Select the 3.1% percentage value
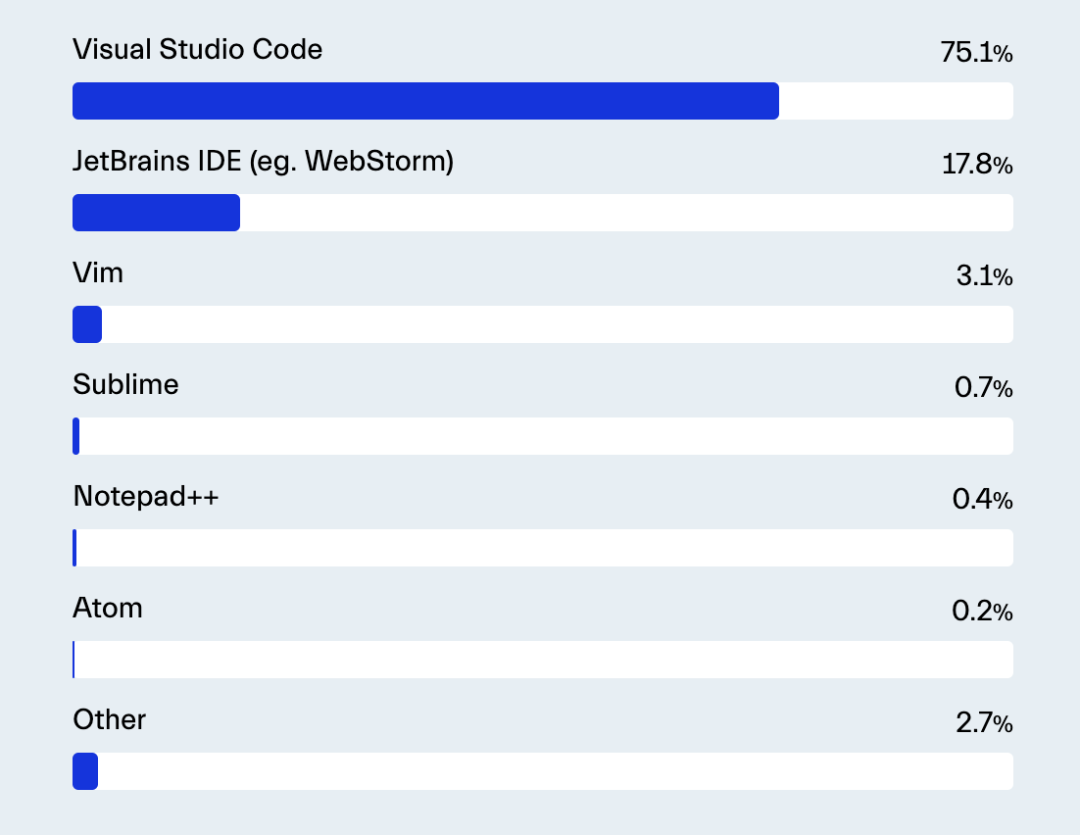This screenshot has height=835, width=1080. coord(984,277)
